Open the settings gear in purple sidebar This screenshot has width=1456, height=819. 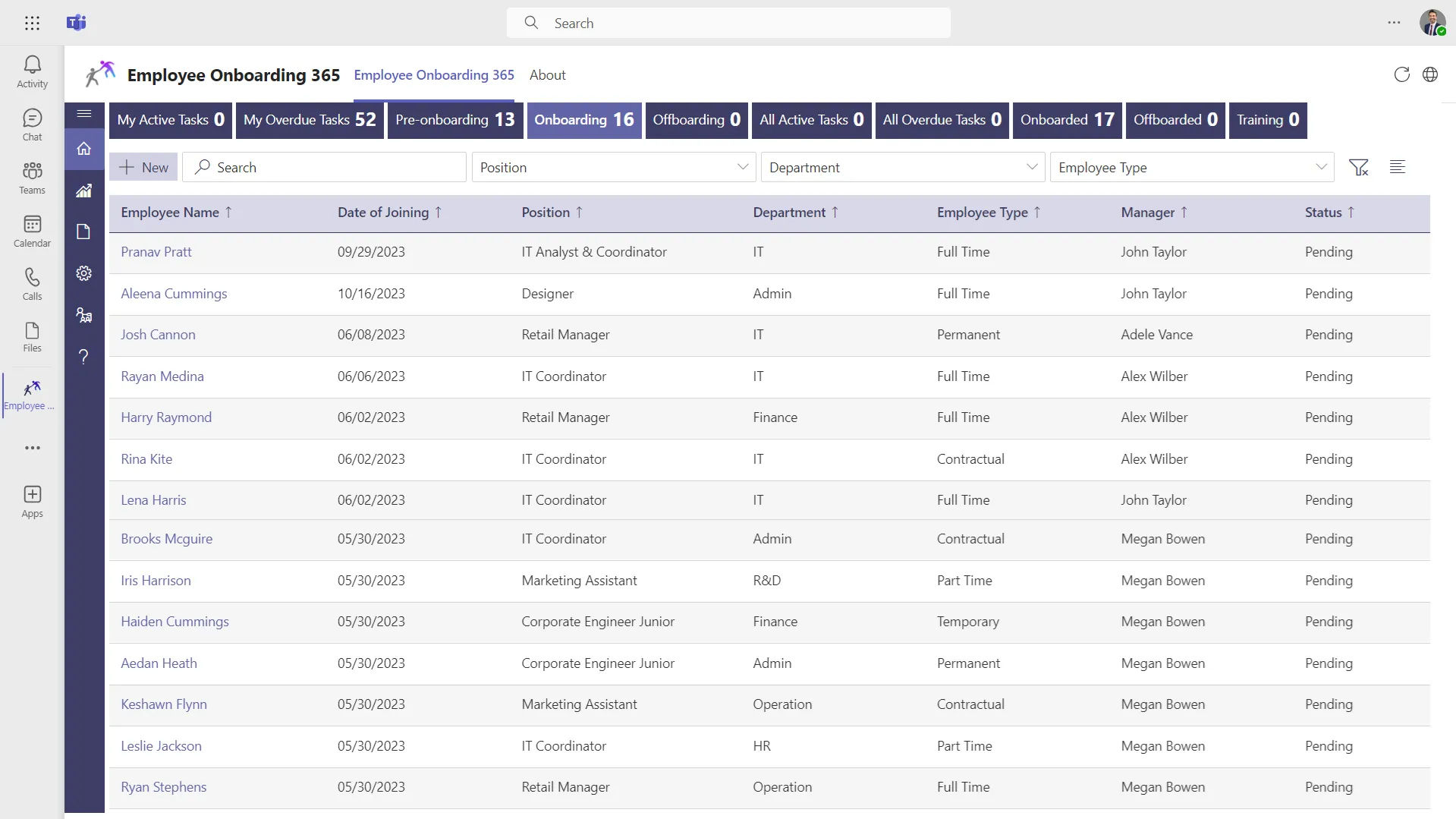click(x=84, y=273)
